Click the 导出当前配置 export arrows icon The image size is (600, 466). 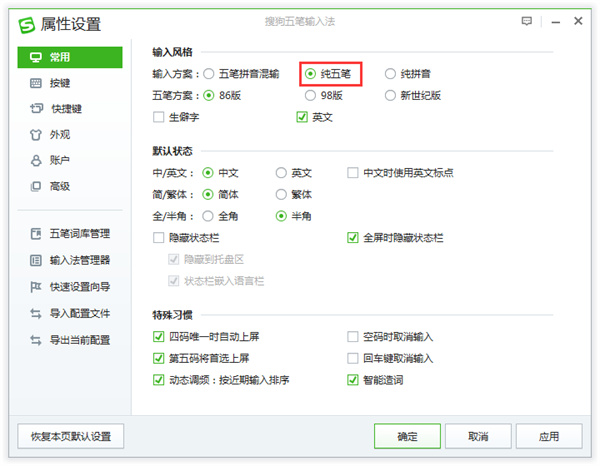point(36,339)
